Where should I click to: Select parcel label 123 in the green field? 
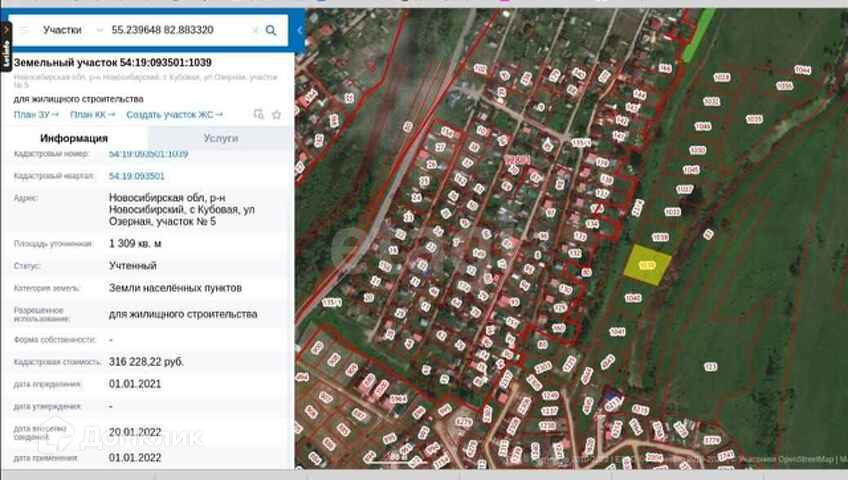710,367
